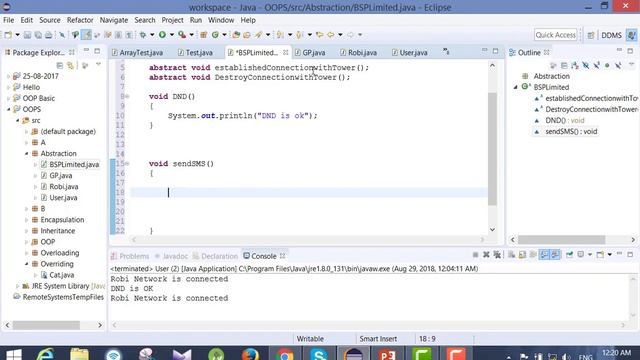
Task: Click the Open Perspective icon
Action: (591, 35)
